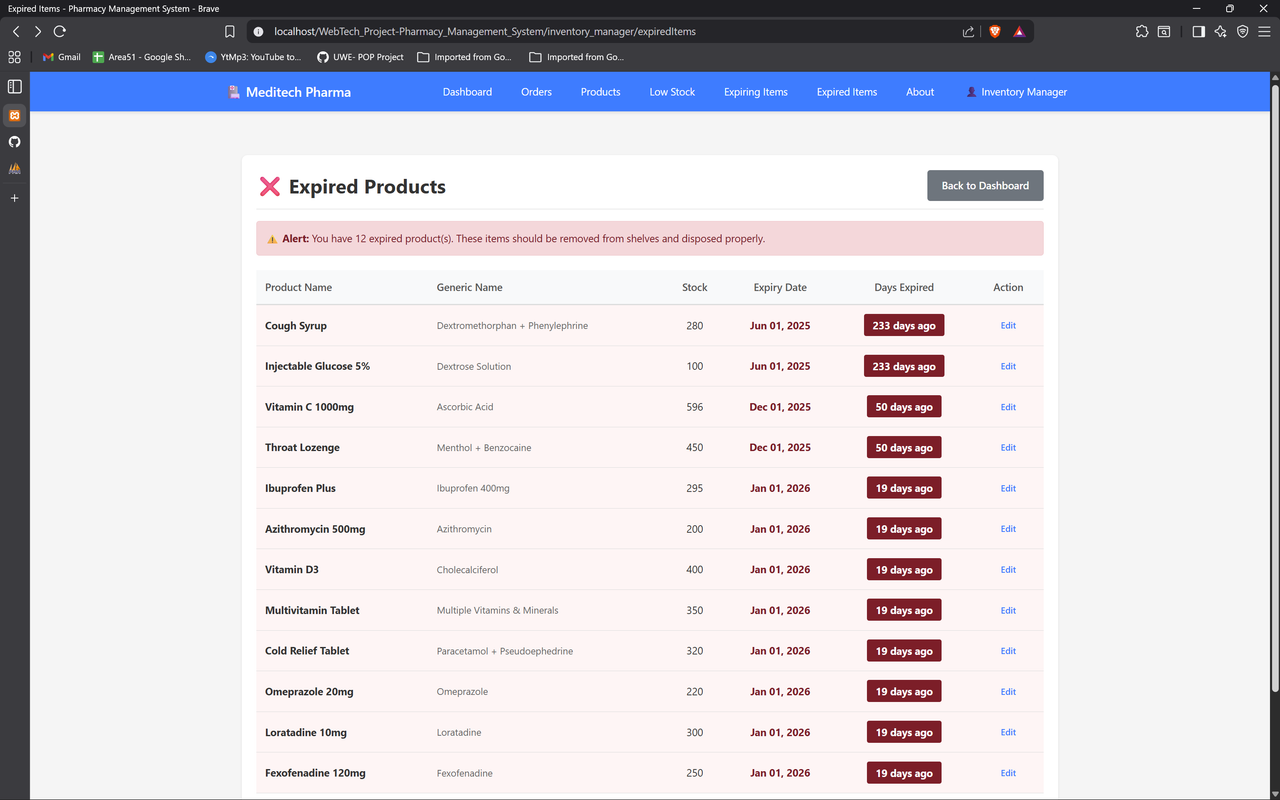Go back to the previous page
Image resolution: width=1280 pixels, height=800 pixels.
[x=16, y=31]
